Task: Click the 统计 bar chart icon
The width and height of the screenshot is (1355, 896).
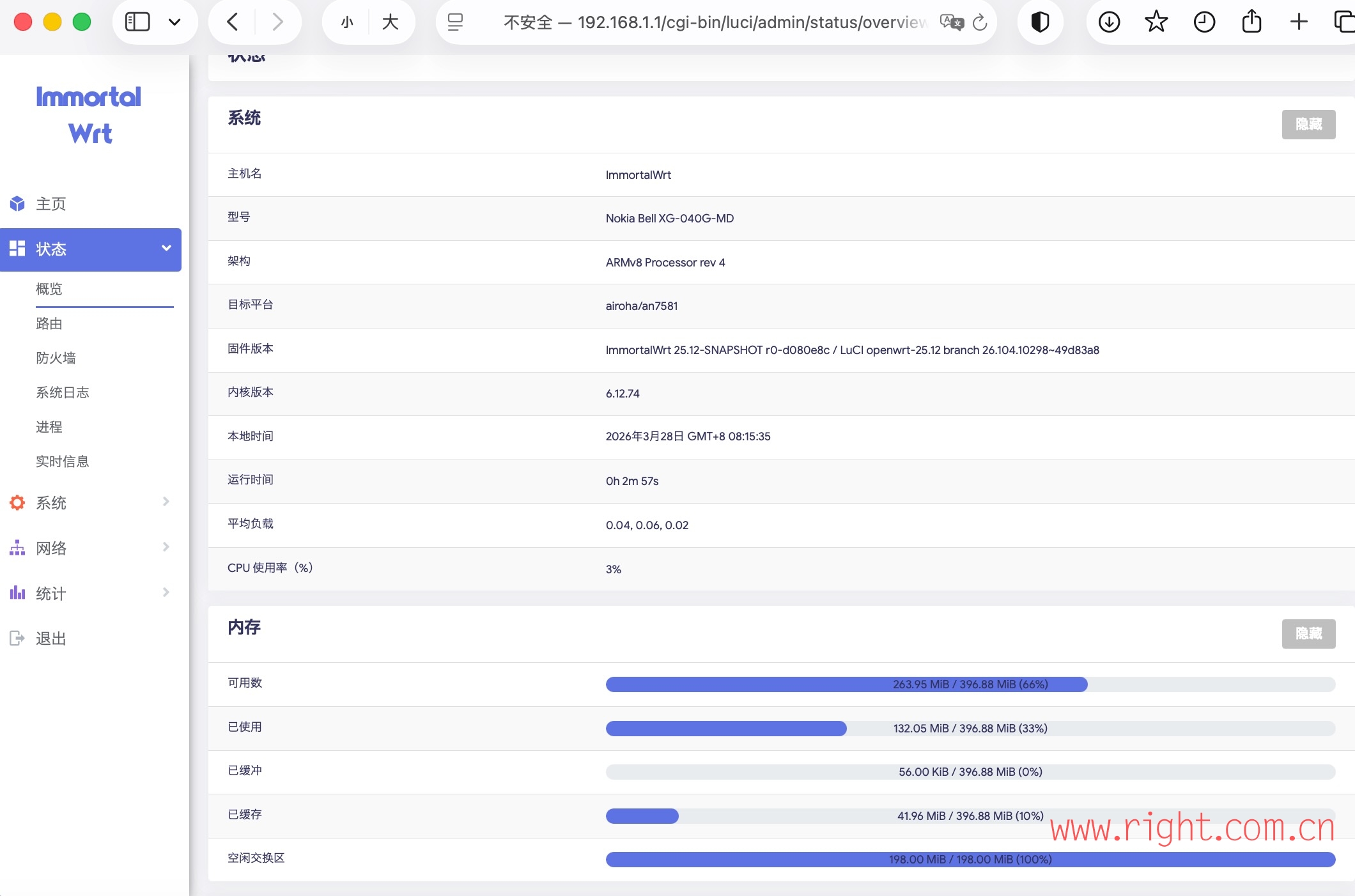Action: pyautogui.click(x=17, y=593)
